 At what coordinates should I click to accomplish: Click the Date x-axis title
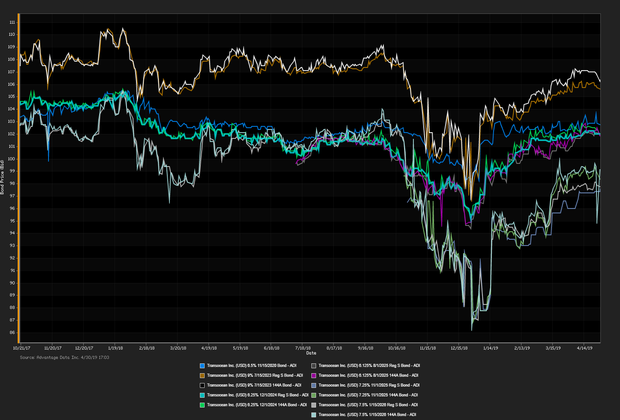coord(311,353)
